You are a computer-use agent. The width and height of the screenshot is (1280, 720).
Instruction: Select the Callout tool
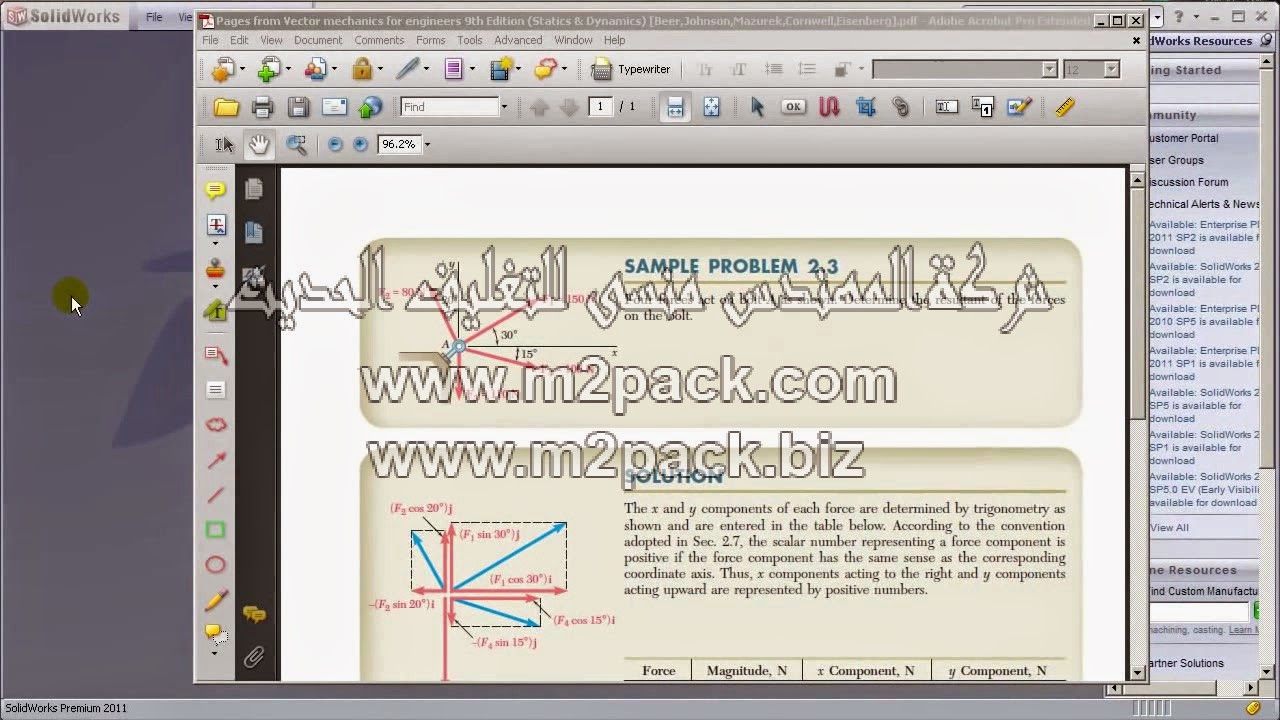[215, 354]
